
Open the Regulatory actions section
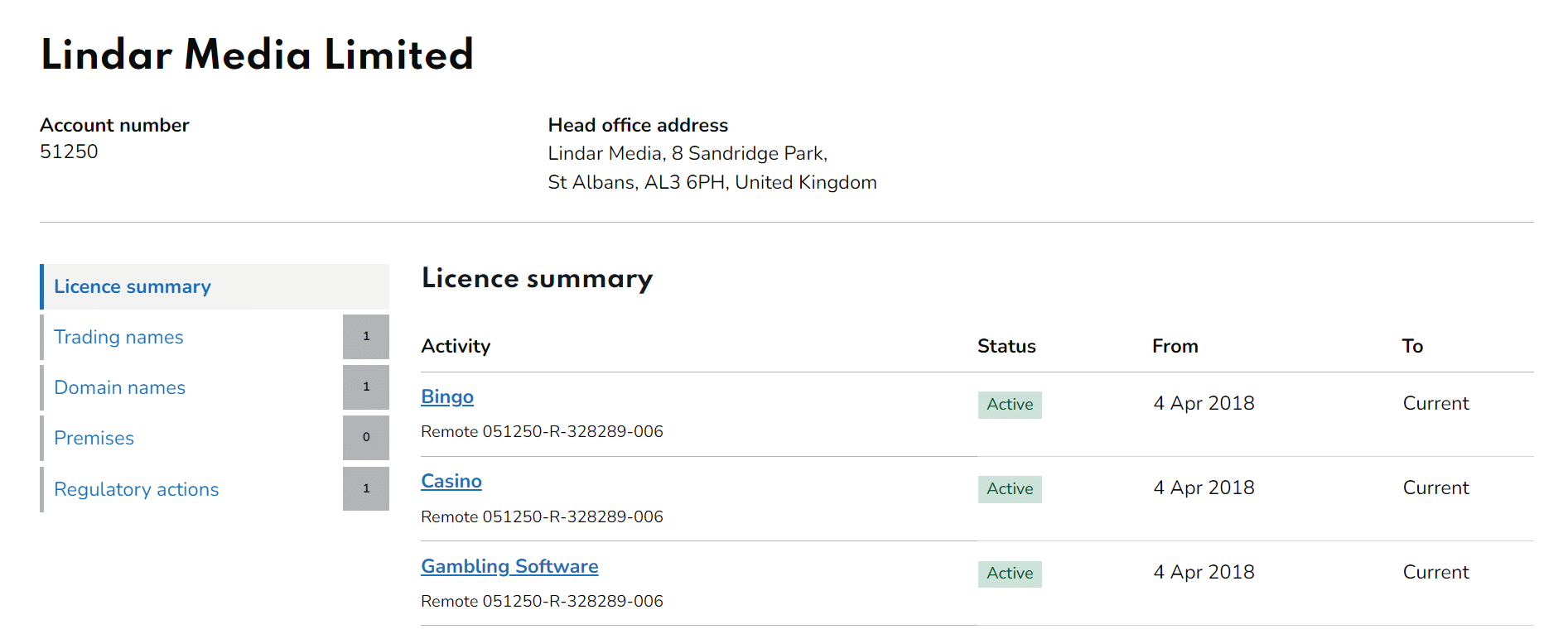pos(136,489)
